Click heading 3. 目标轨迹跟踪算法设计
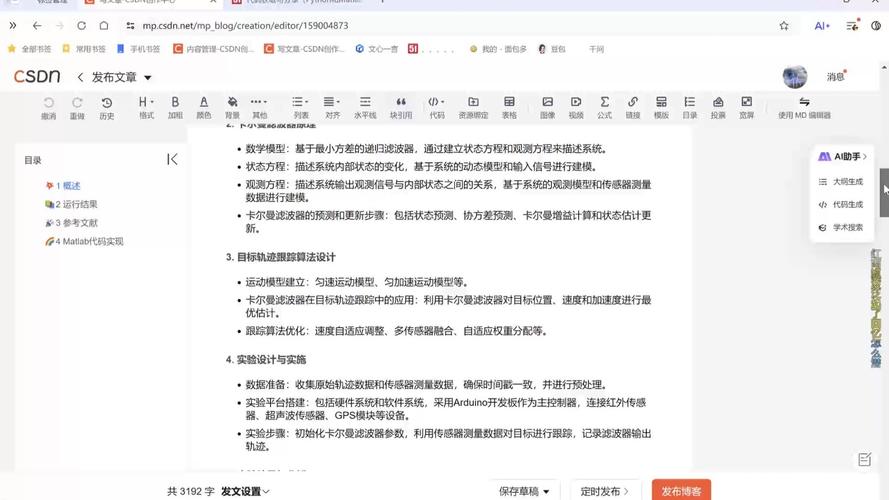889x500 pixels. click(281, 257)
